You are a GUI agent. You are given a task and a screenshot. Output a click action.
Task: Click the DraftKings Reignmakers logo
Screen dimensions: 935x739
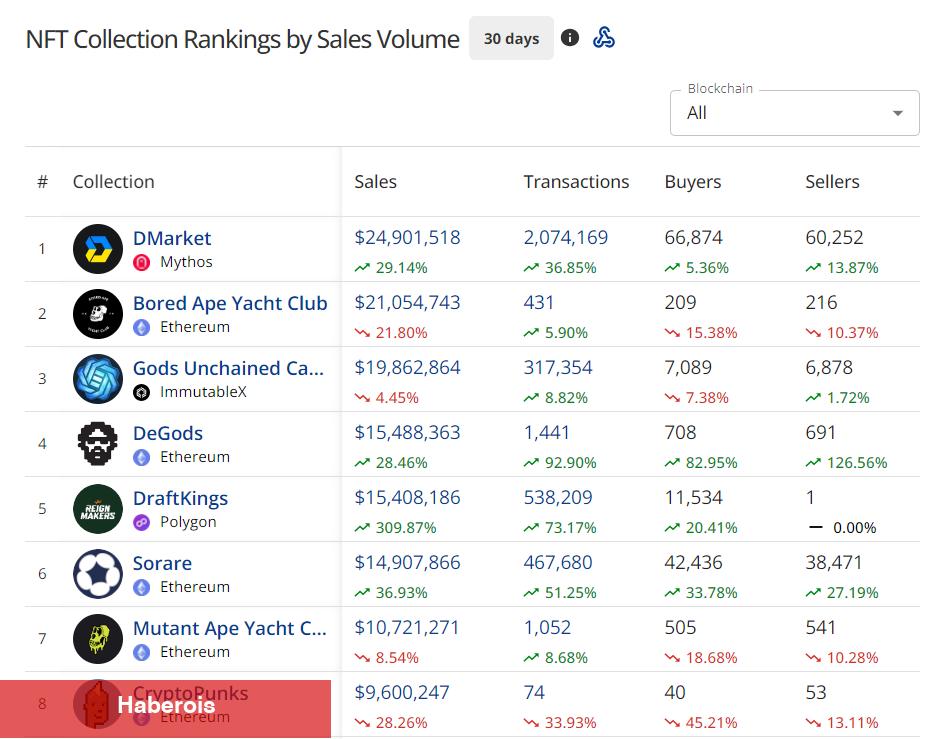pos(98,509)
